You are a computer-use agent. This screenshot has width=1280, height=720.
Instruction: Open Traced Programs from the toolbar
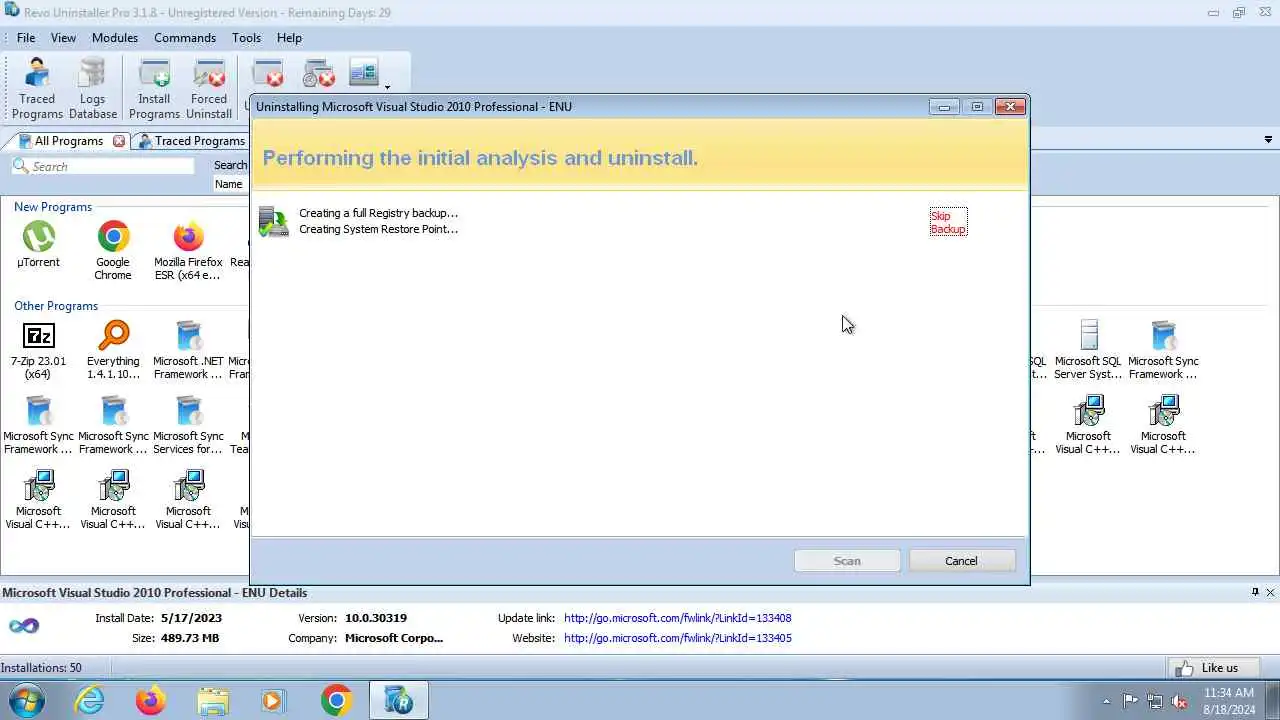pos(37,89)
